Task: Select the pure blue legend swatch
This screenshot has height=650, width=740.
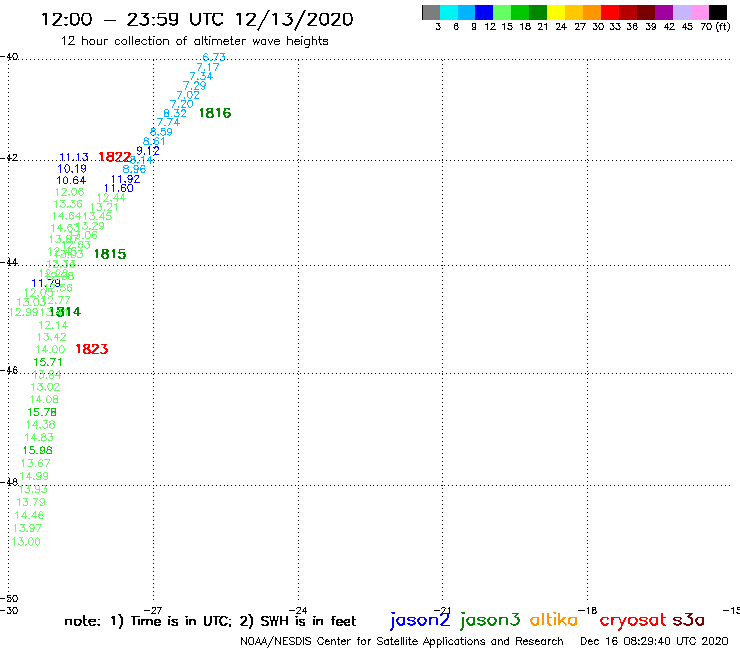Action: 484,12
